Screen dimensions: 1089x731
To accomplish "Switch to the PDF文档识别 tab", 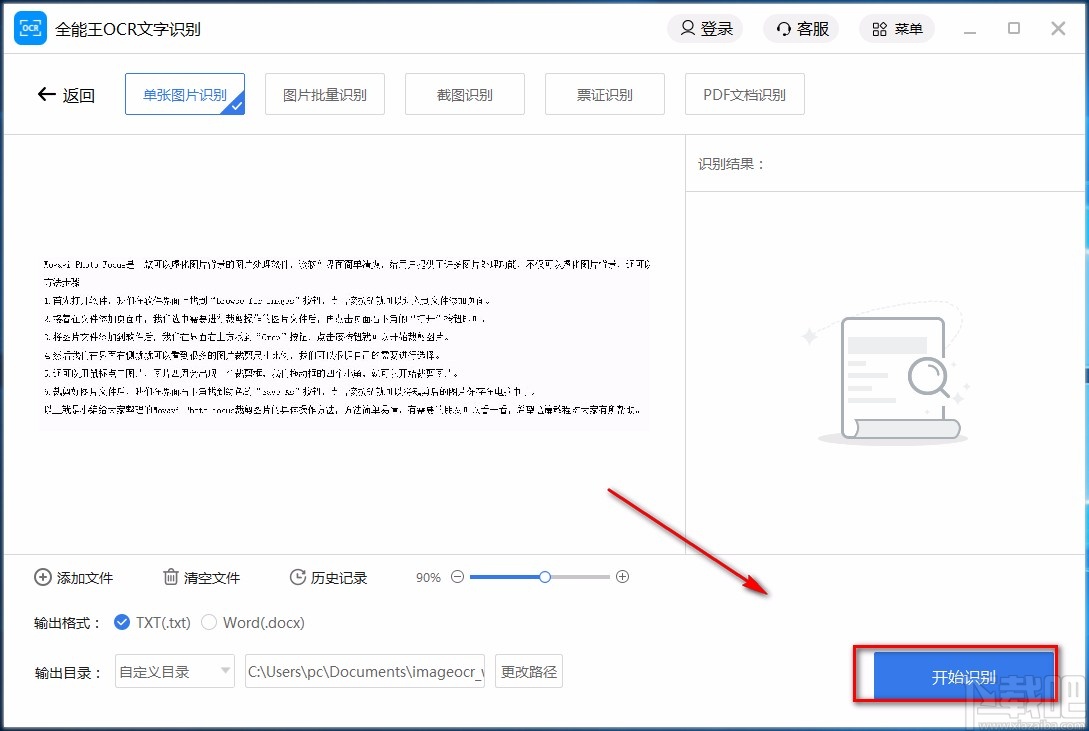I will [744, 93].
